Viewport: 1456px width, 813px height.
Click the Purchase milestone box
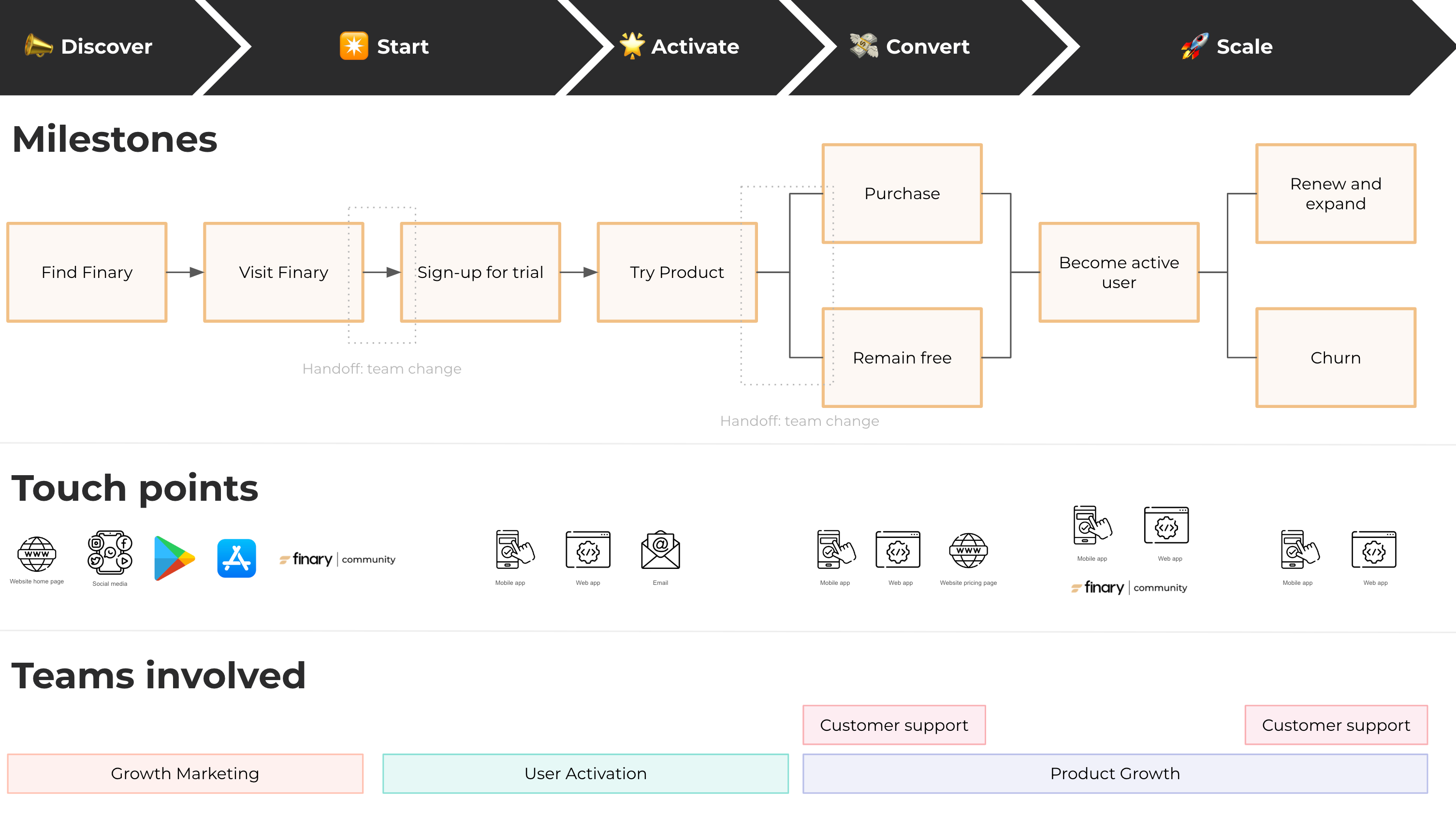[x=902, y=193]
